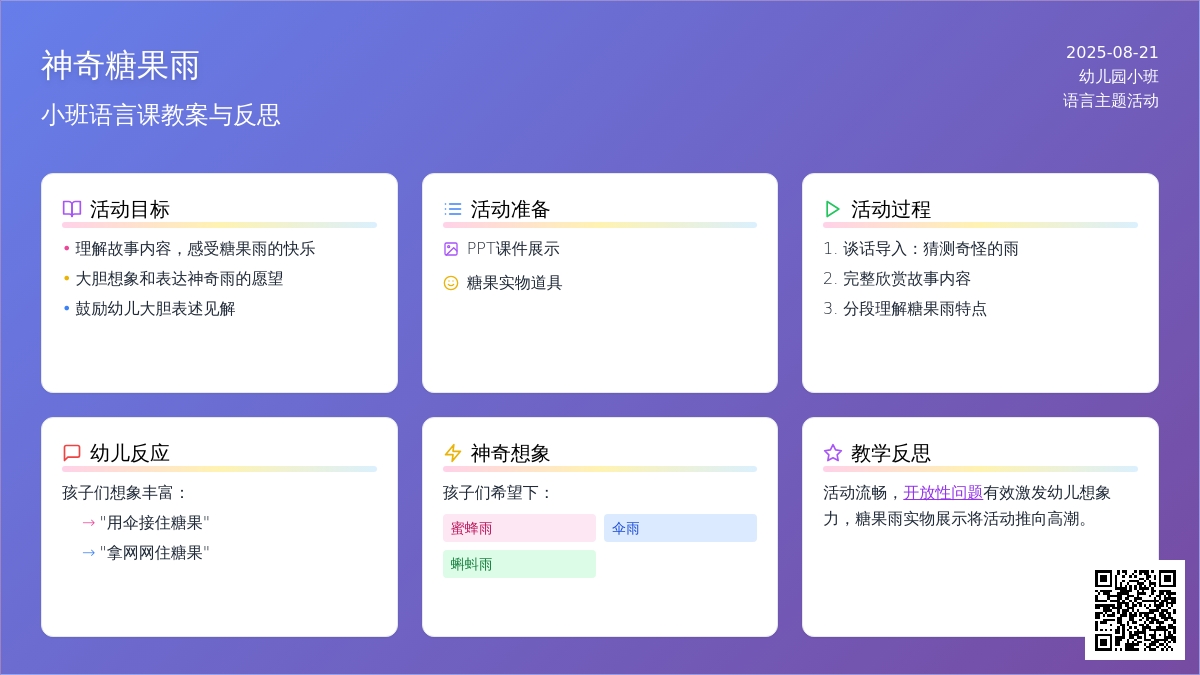
Task: Click the text PPT课件展示
Action: click(513, 249)
